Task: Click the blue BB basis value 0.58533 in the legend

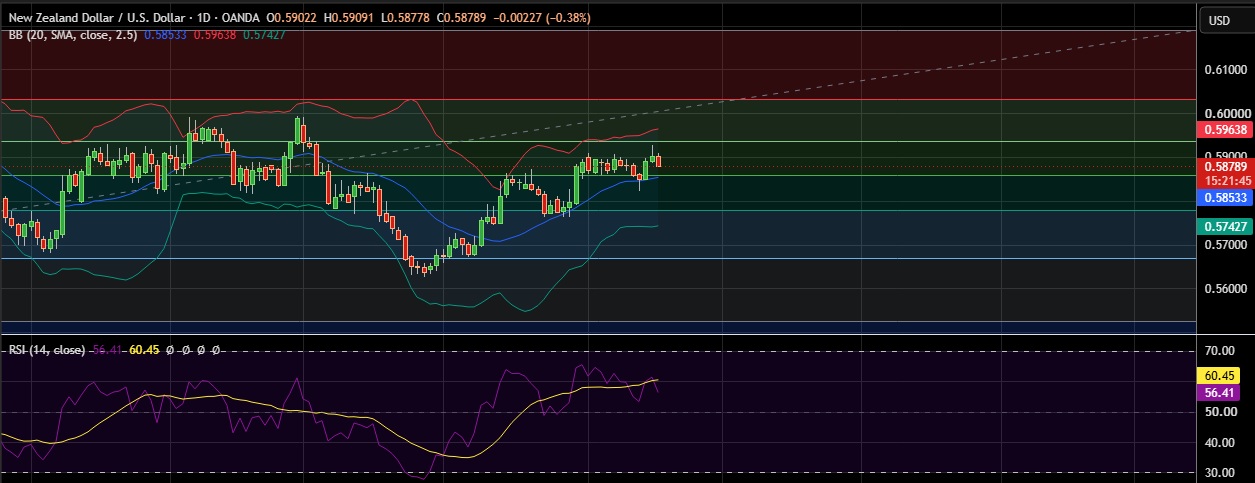Action: [165, 34]
